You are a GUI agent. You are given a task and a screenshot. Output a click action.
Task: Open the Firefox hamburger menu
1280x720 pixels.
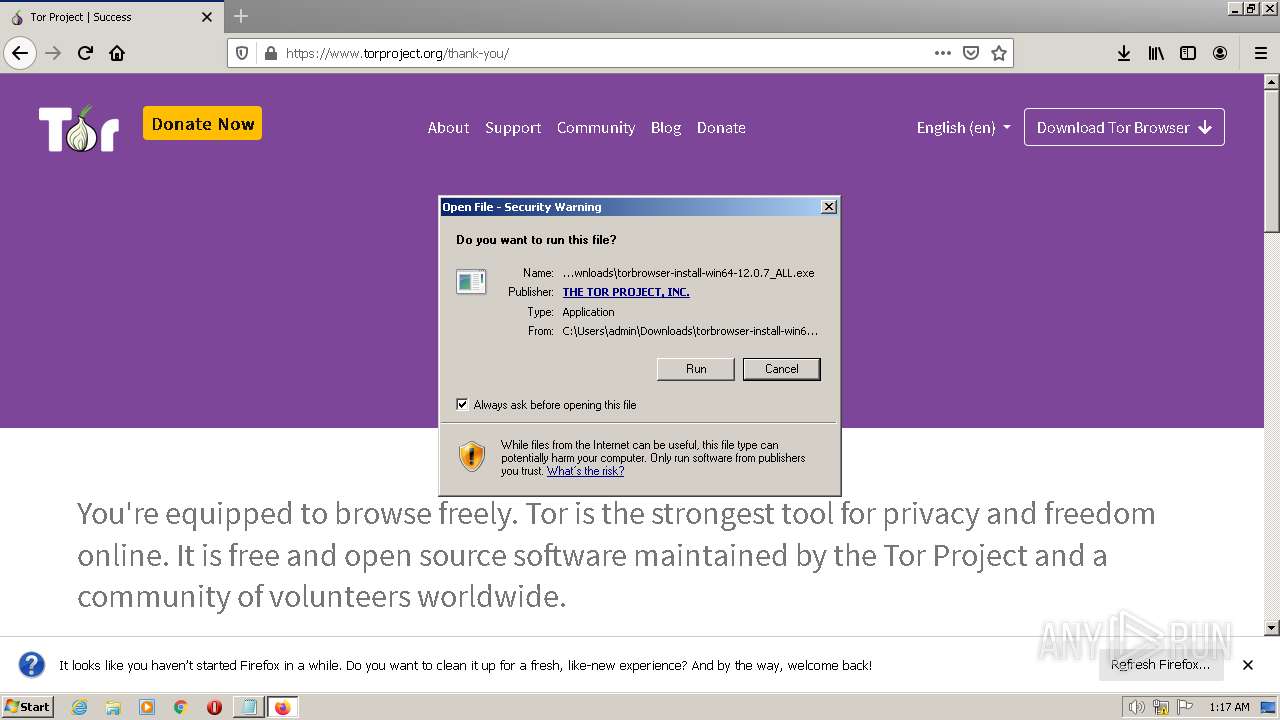click(x=1260, y=53)
